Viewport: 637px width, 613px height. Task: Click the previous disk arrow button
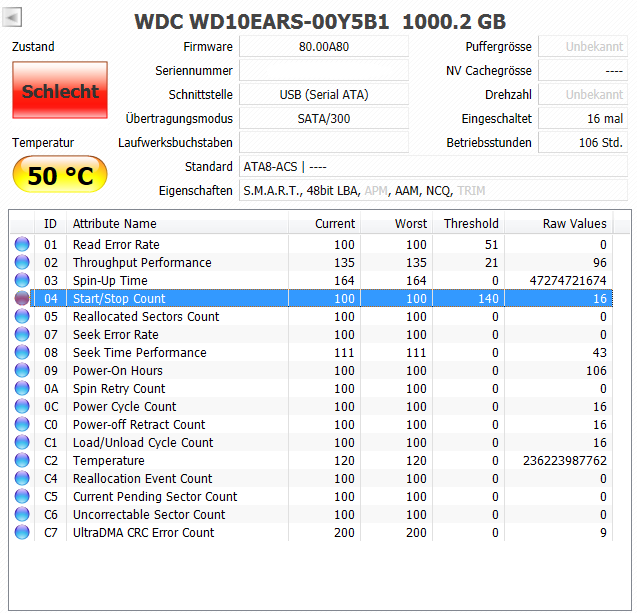pos(12,17)
